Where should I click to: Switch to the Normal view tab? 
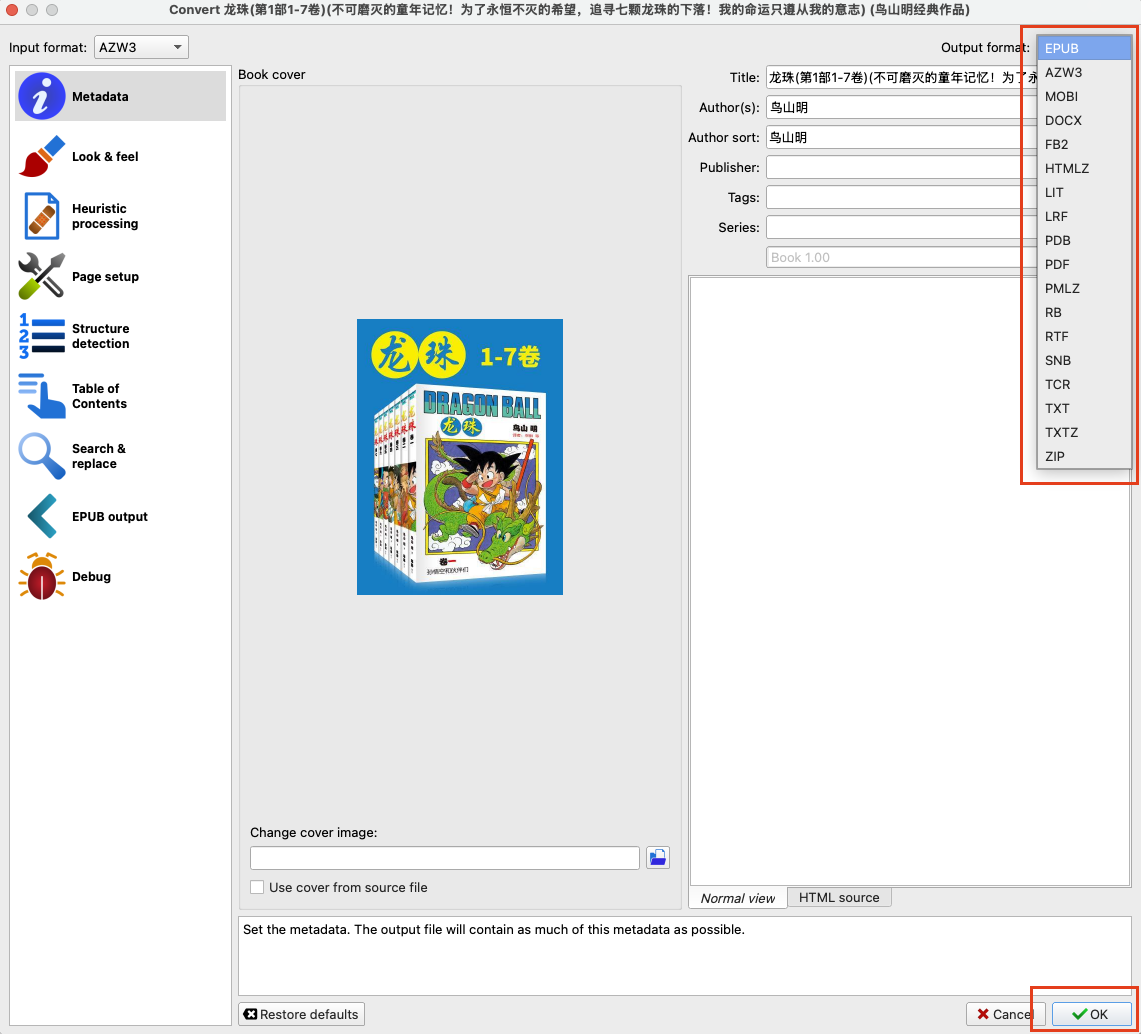tap(738, 898)
